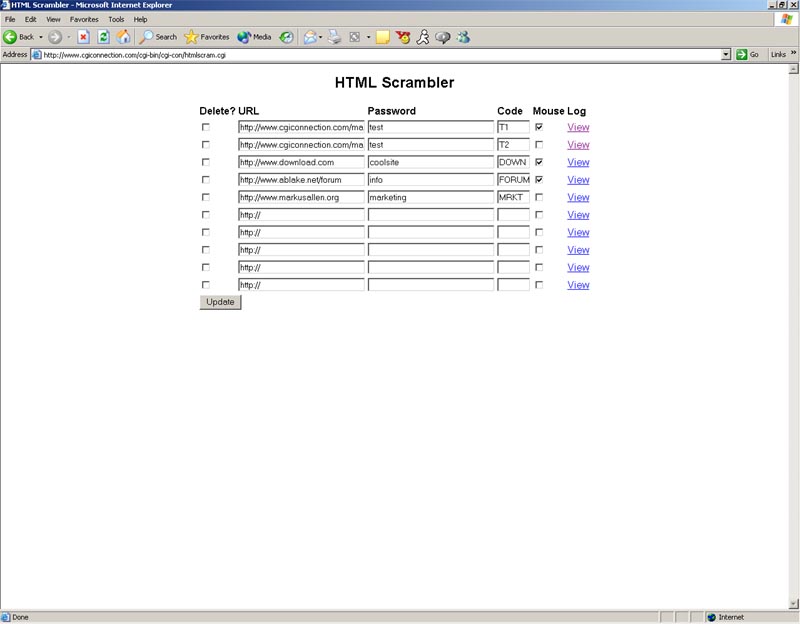The image size is (800, 624).
Task: Enable Mouse checkbox for MRKT row
Action: coord(539,197)
